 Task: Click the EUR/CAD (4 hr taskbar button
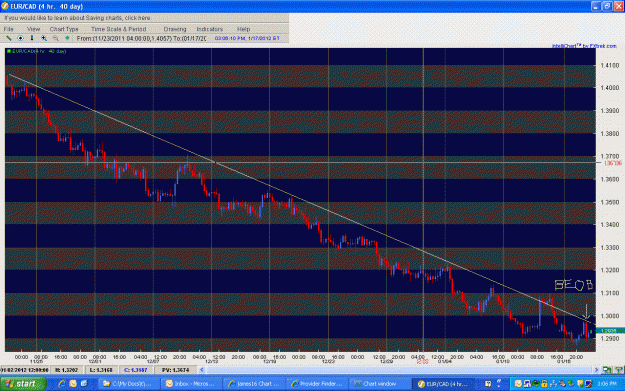click(443, 384)
